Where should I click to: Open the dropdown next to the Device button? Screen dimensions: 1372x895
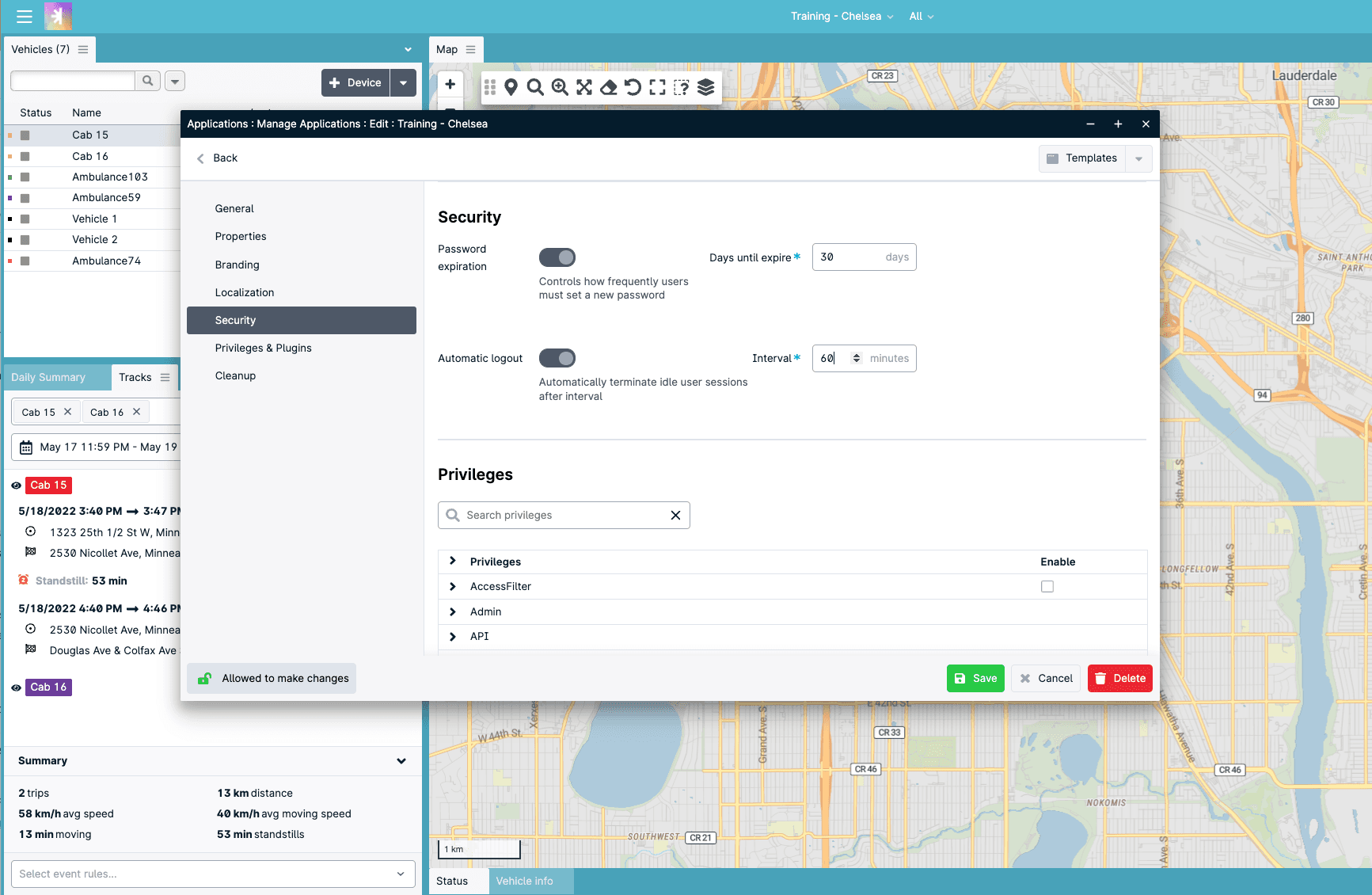point(404,82)
